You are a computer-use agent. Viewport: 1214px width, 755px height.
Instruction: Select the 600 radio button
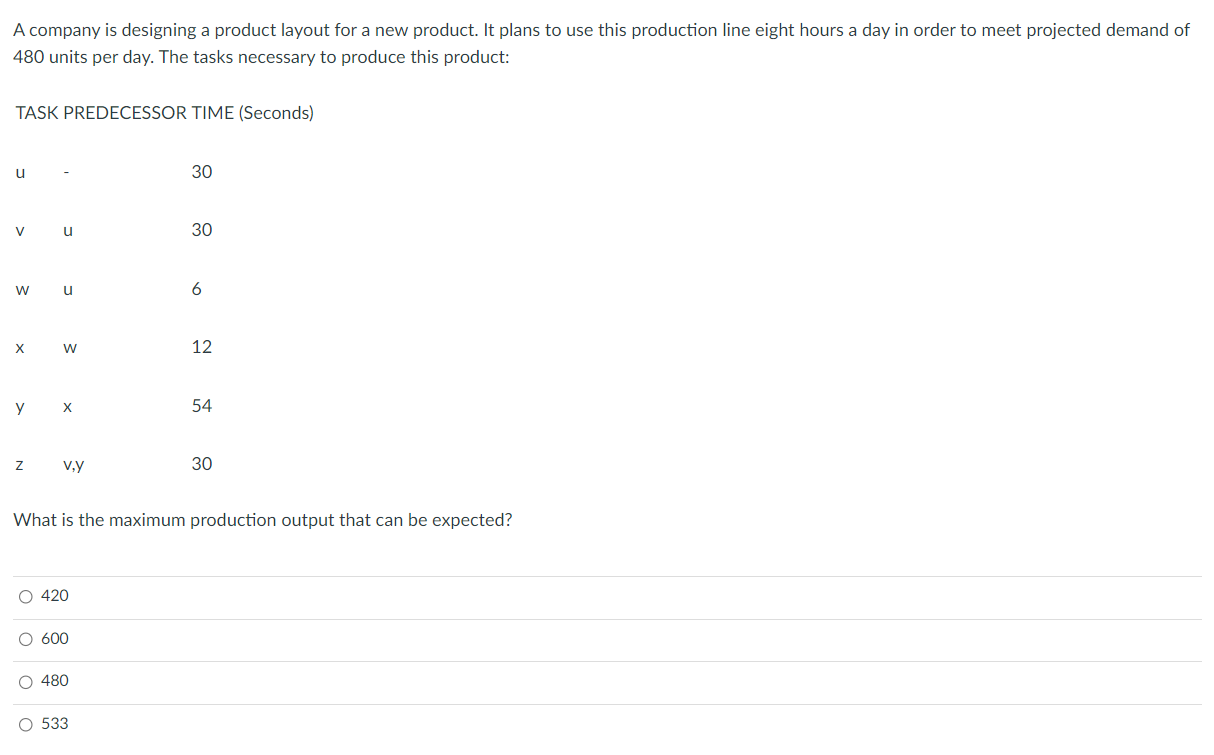pyautogui.click(x=25, y=638)
